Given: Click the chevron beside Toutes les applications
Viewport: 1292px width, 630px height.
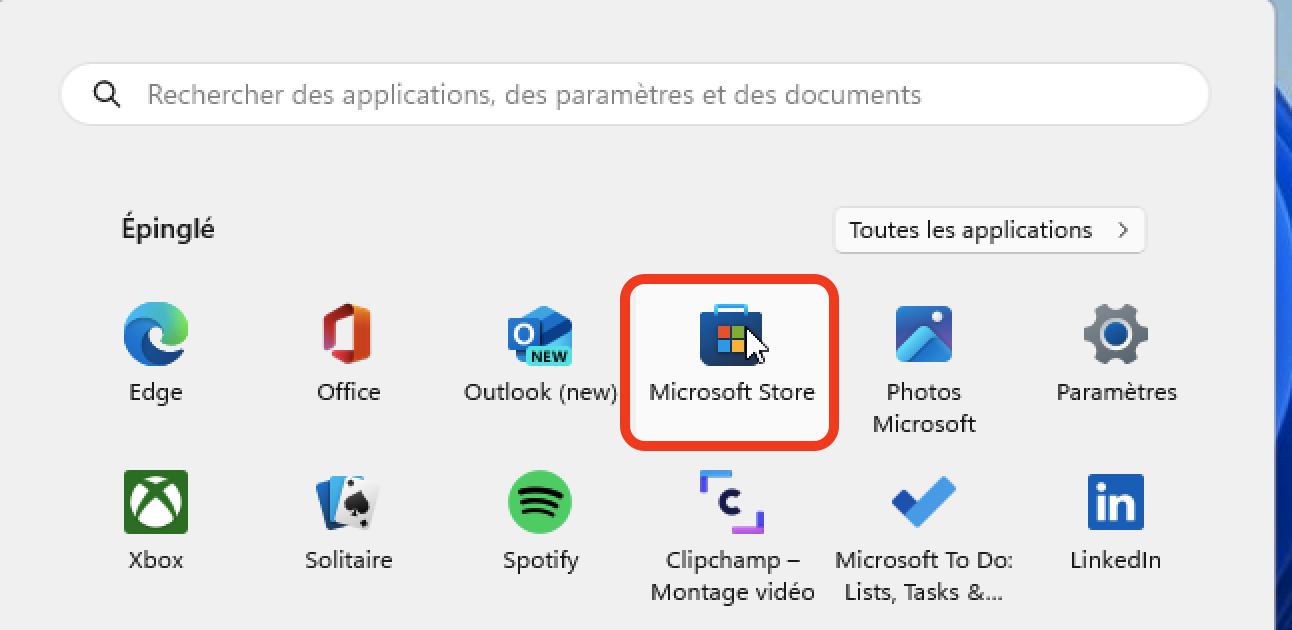Looking at the screenshot, I should [1123, 230].
